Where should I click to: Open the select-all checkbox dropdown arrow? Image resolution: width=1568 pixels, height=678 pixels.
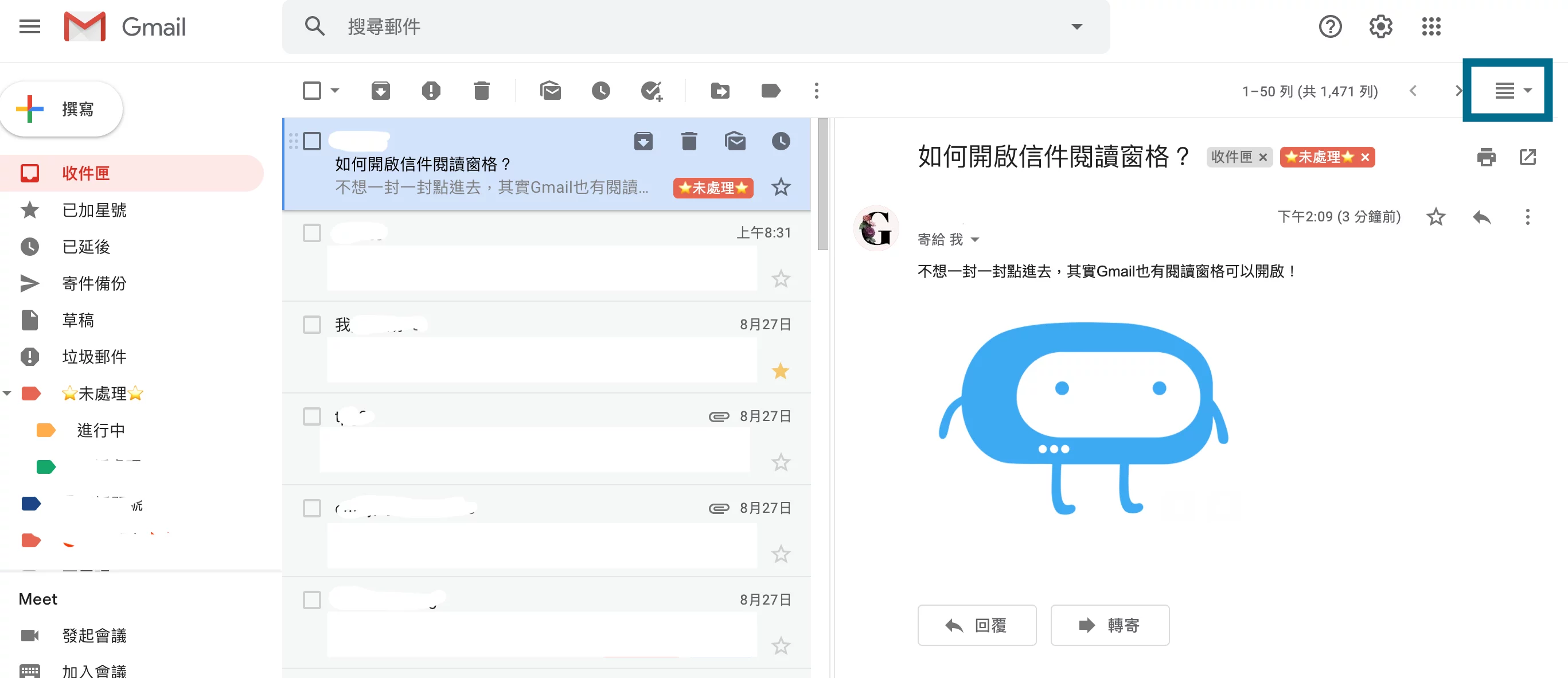[x=335, y=91]
